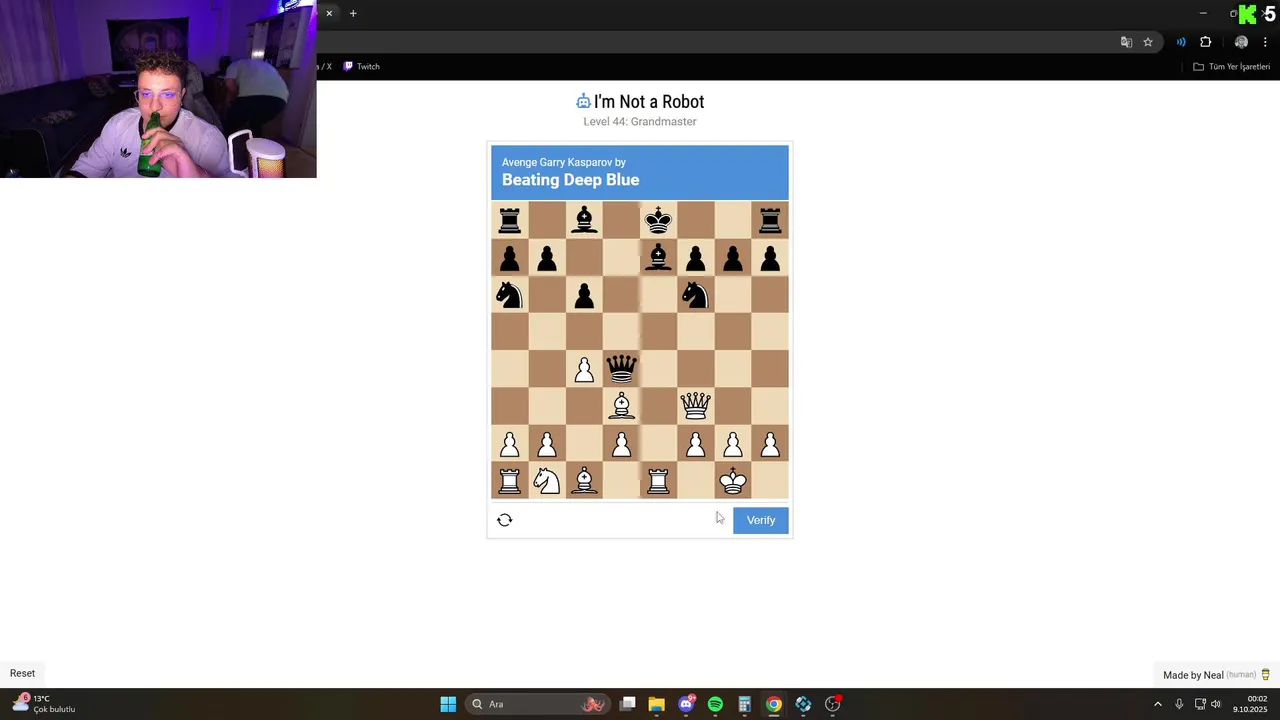Select the black queen on d4
The height and width of the screenshot is (720, 1280).
[x=621, y=369]
